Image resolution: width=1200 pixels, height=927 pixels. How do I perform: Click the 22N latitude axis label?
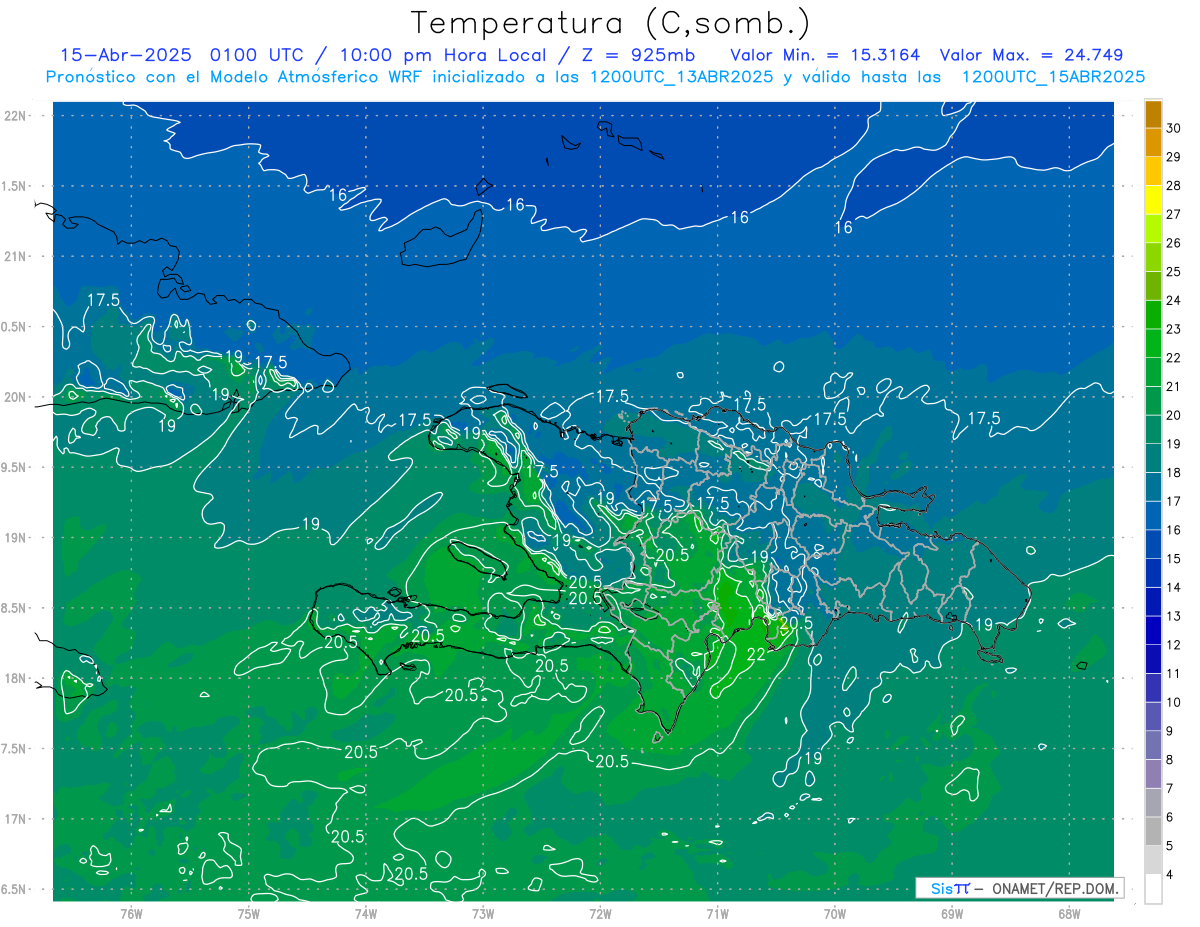point(14,116)
